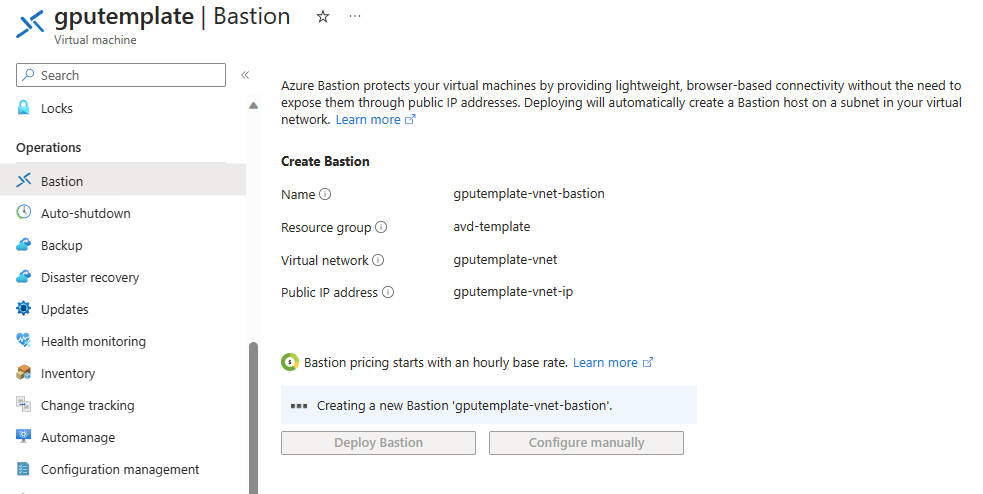This screenshot has width=983, height=494.
Task: Click info icon next to Name
Action: (325, 194)
